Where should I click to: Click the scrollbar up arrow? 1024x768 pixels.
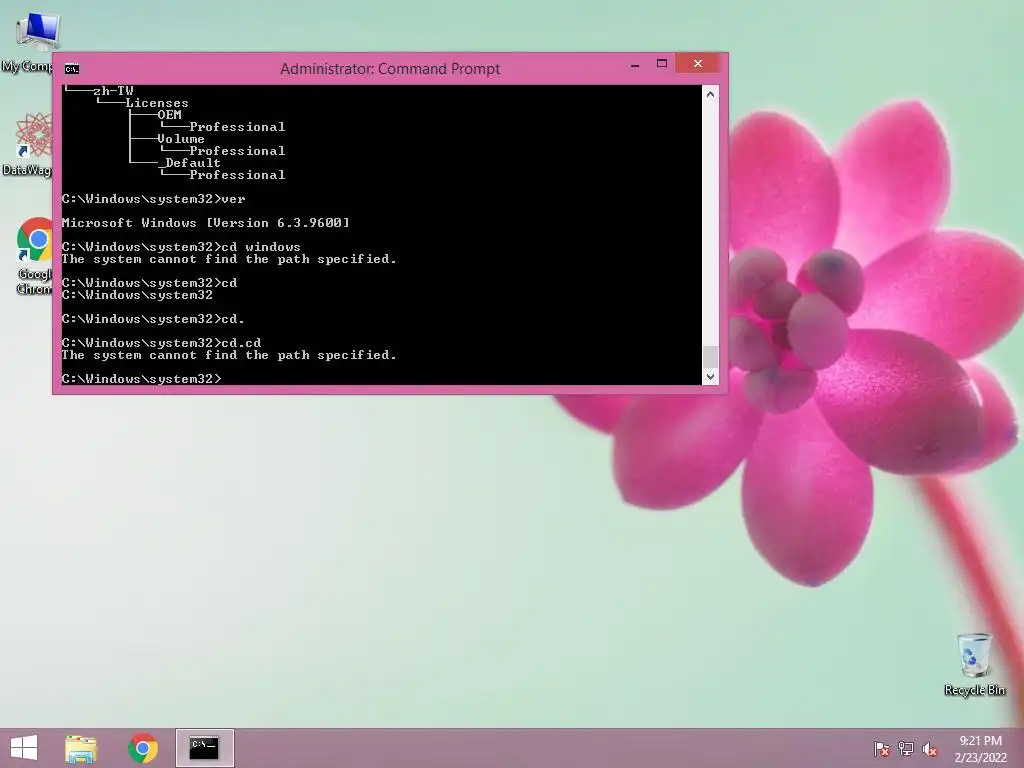coord(711,94)
